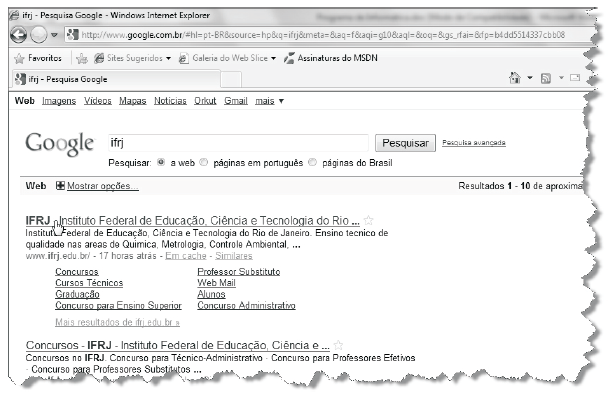
Task: Open Google Imagens link
Action: tap(59, 101)
